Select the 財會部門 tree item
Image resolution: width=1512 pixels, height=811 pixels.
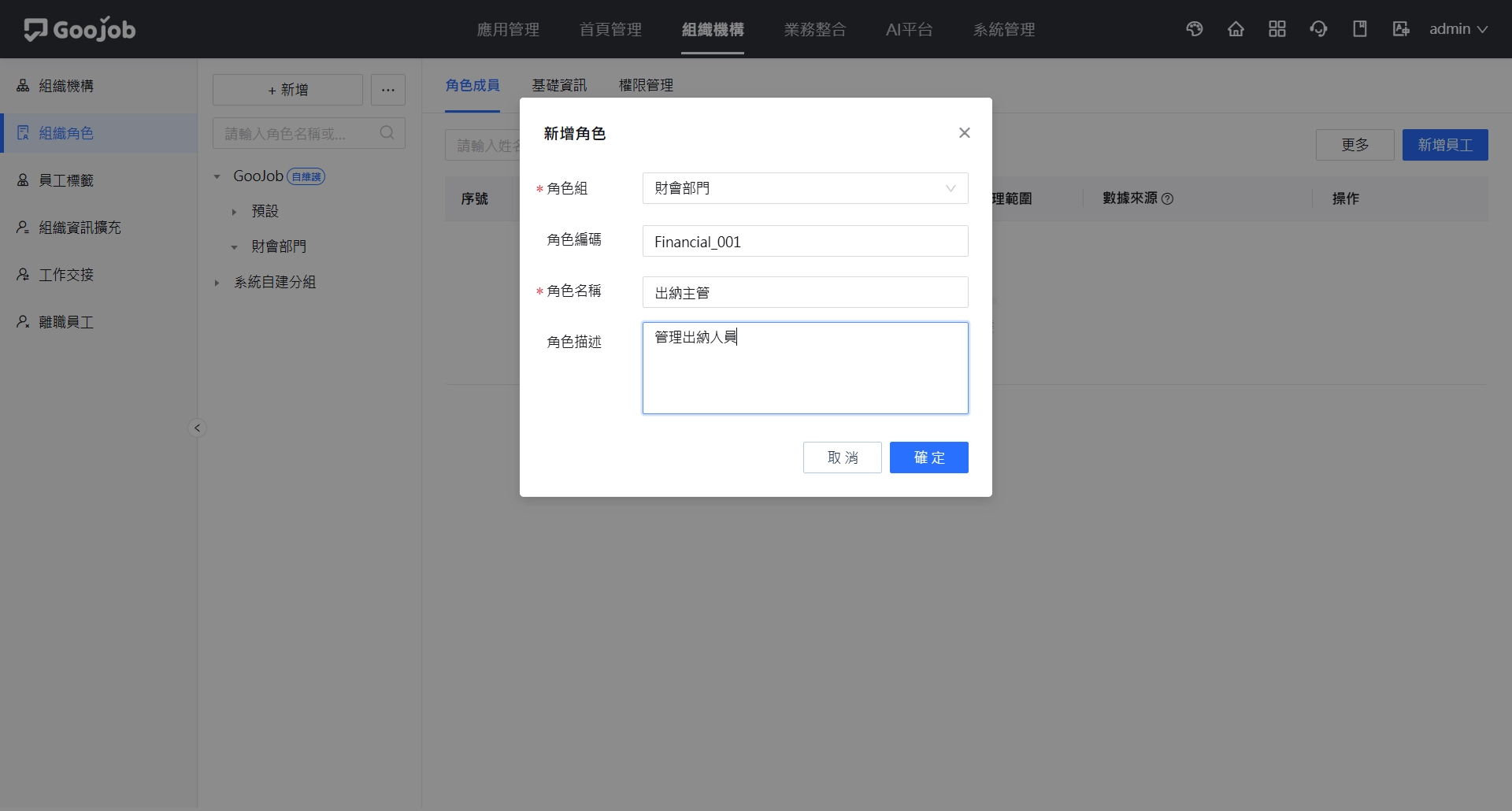point(279,246)
